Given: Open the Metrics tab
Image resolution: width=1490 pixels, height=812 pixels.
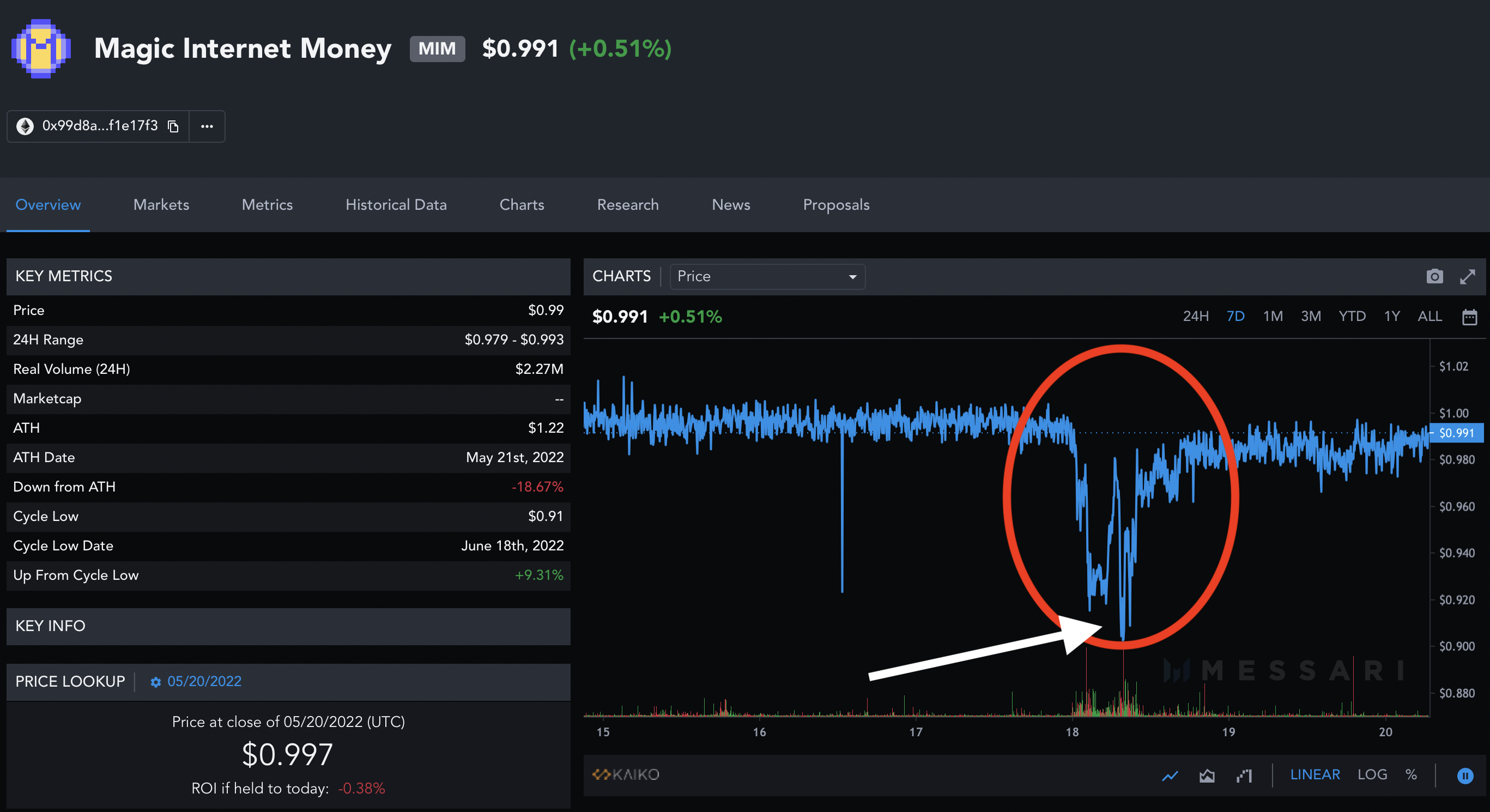Looking at the screenshot, I should (266, 205).
